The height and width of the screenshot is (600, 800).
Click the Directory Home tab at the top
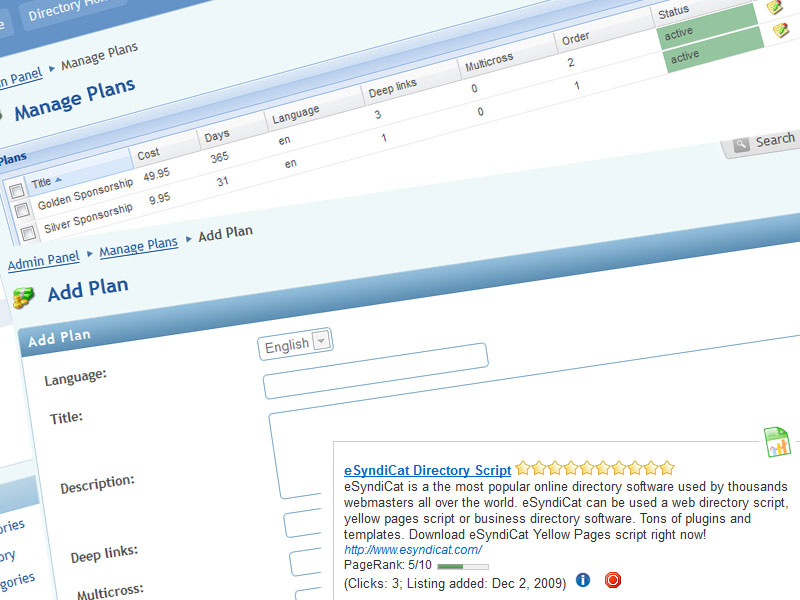(x=71, y=9)
